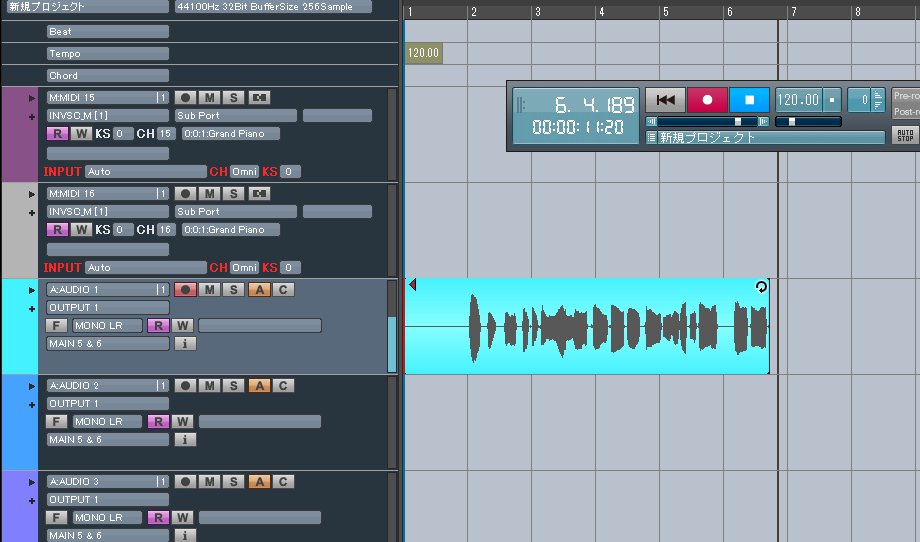Click the loop icon on the audio clip
920x542 pixels.
pyautogui.click(x=761, y=287)
